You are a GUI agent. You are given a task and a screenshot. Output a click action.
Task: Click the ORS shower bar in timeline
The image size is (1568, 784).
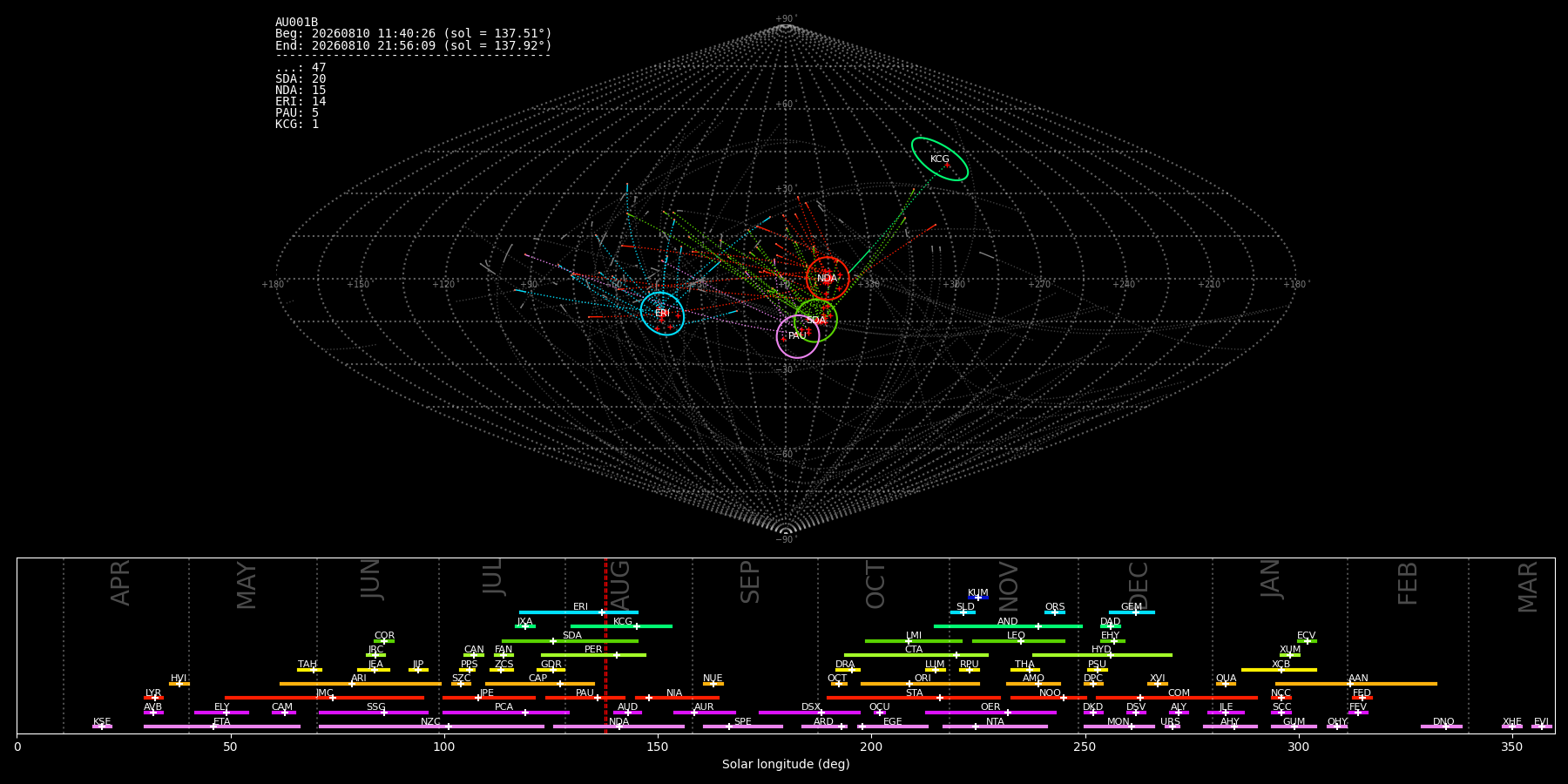1055,612
